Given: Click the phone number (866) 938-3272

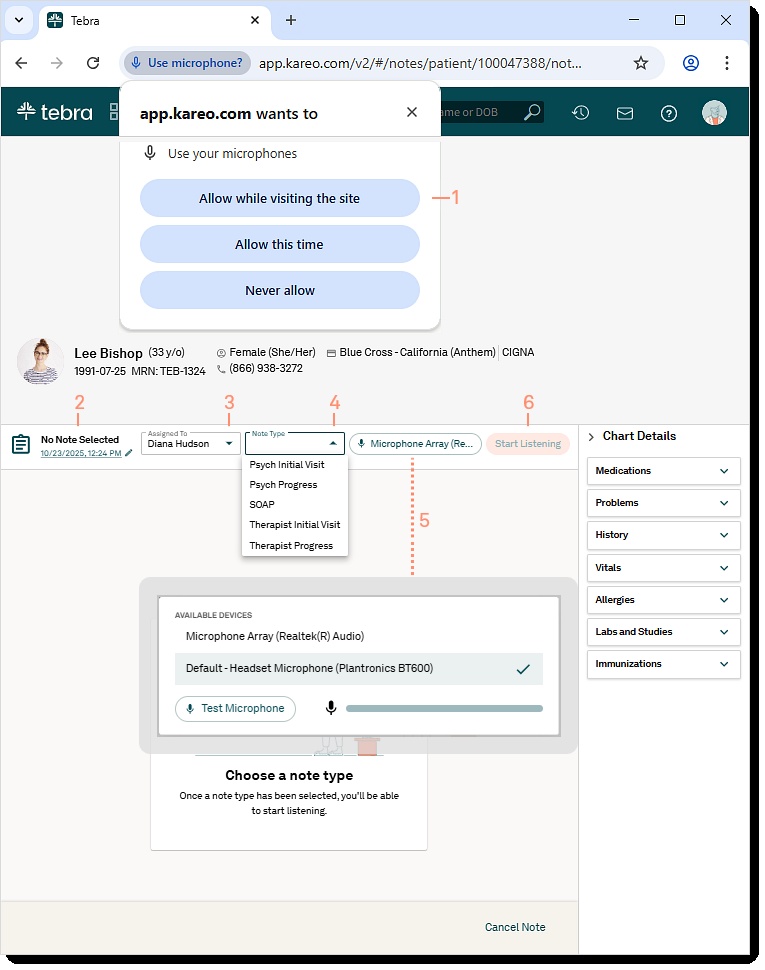Looking at the screenshot, I should pos(266,368).
